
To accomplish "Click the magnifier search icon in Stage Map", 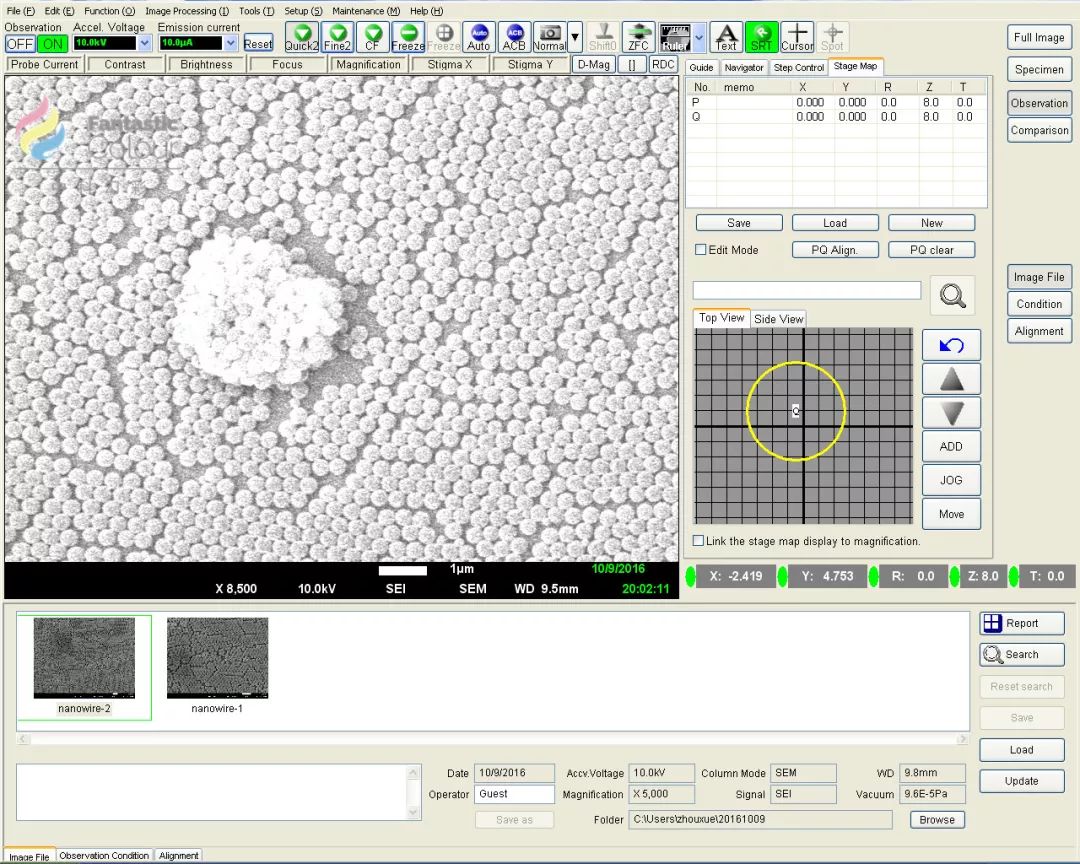I will point(952,295).
